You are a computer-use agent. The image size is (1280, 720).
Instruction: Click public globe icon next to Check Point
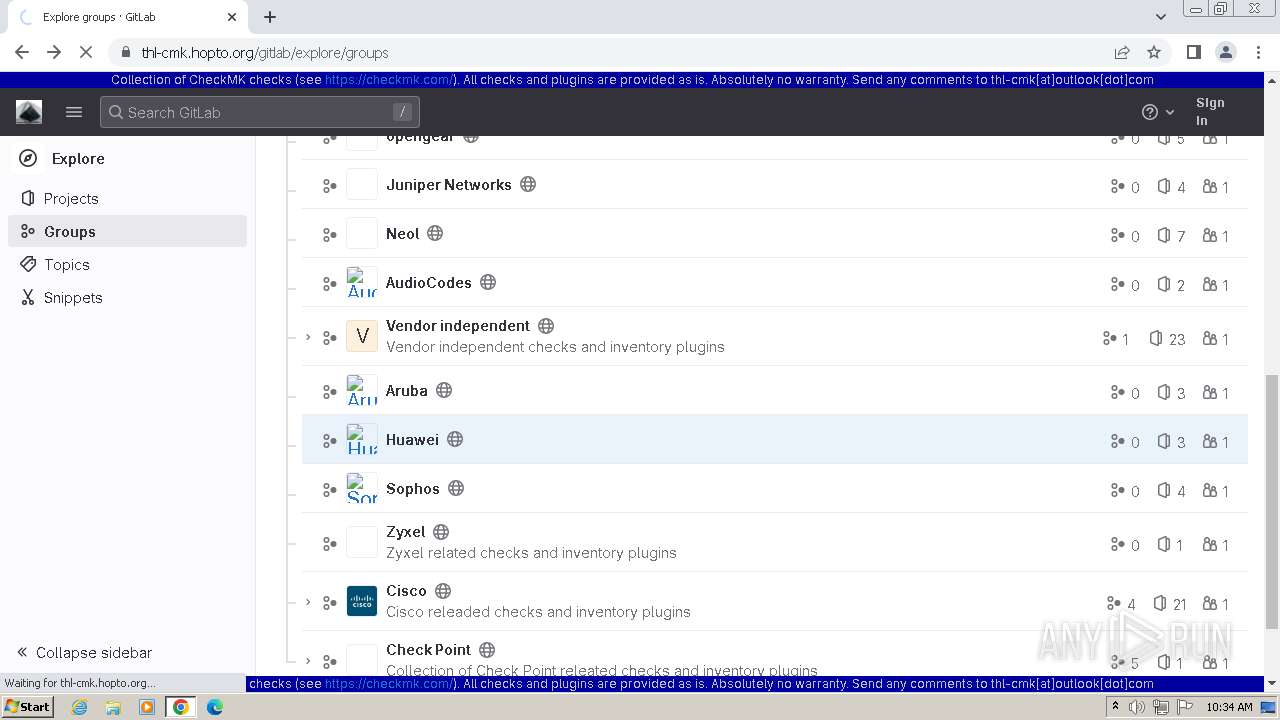point(487,649)
